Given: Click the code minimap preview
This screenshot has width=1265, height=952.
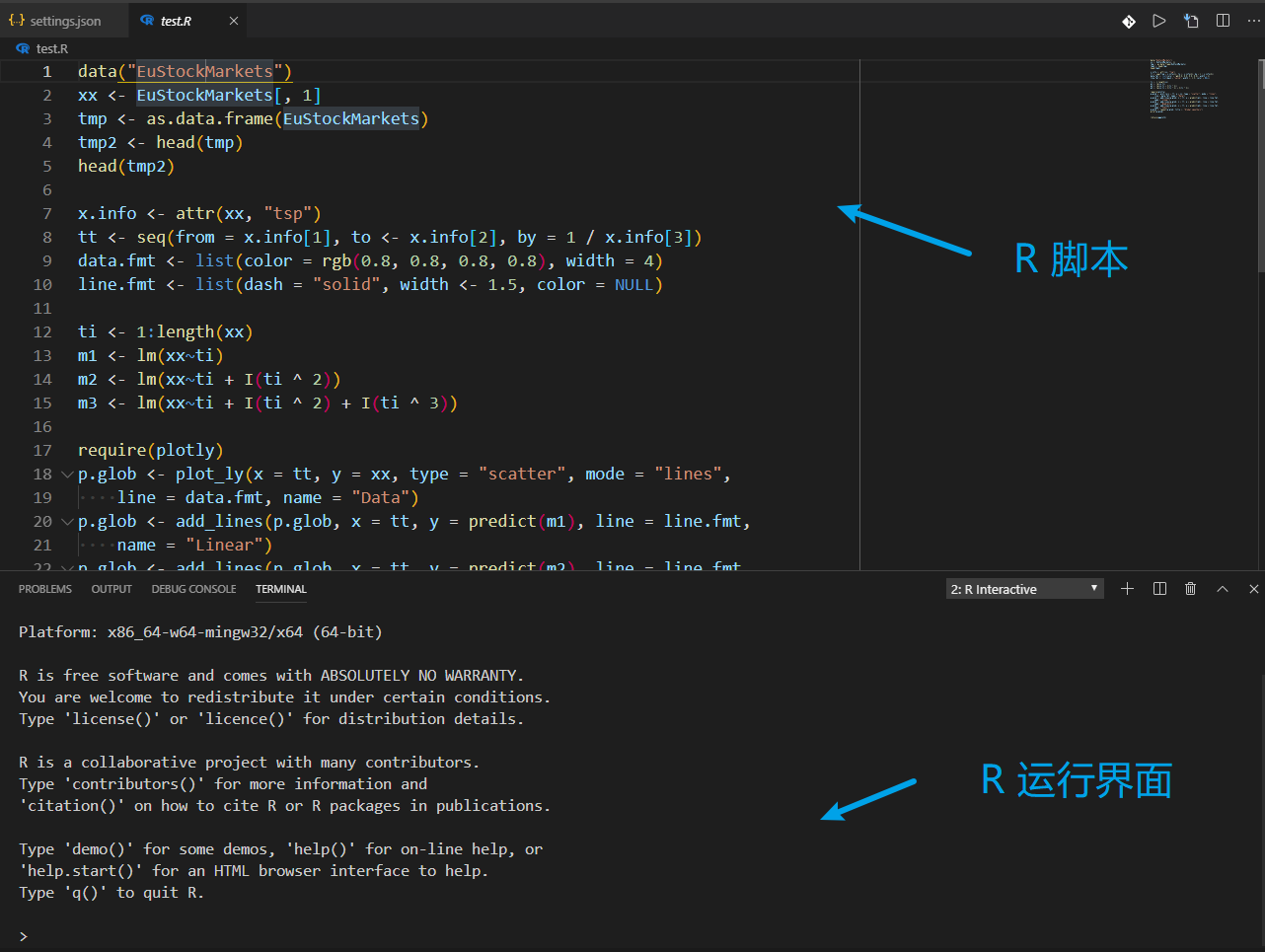Looking at the screenshot, I should click(1184, 89).
